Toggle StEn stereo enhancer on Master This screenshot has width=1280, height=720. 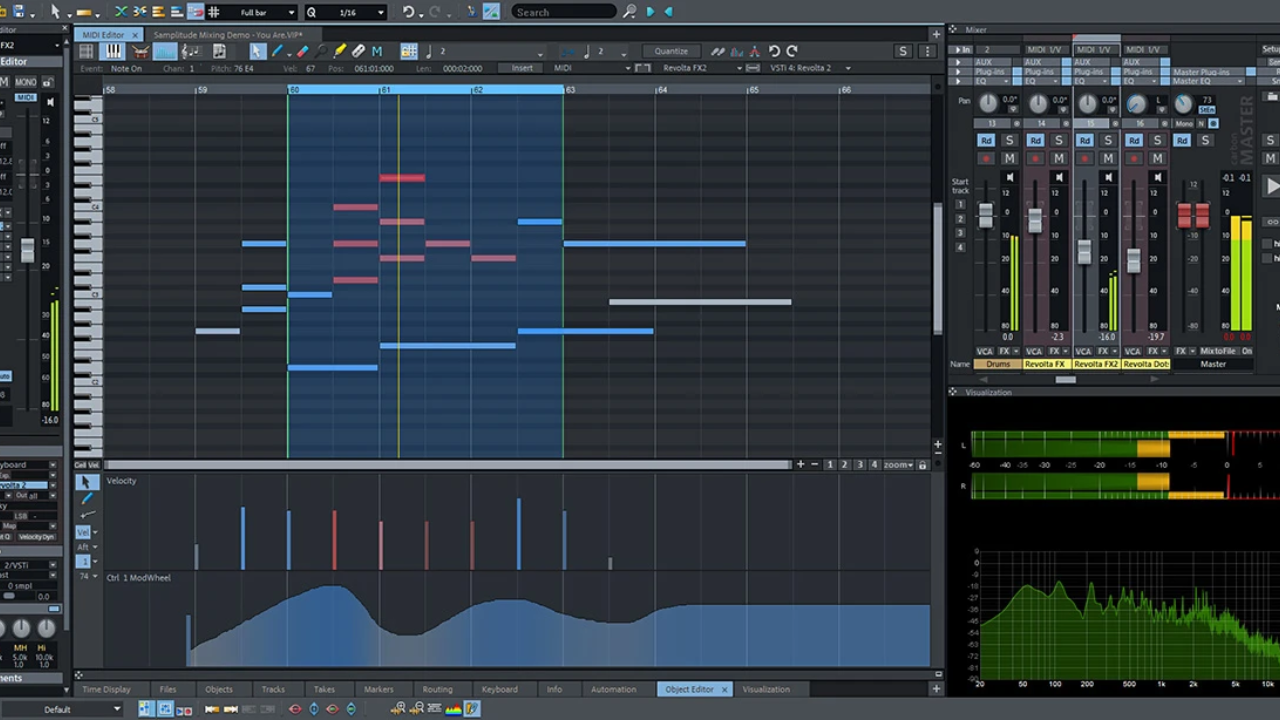(x=1207, y=110)
